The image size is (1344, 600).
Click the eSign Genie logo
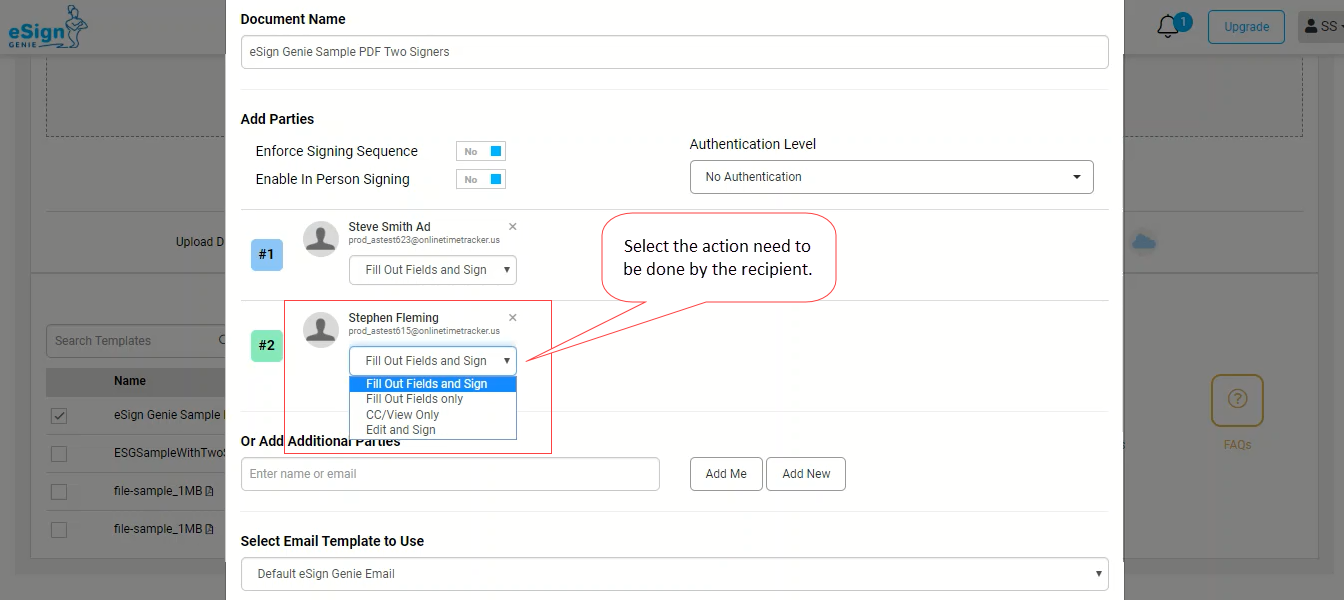point(49,27)
